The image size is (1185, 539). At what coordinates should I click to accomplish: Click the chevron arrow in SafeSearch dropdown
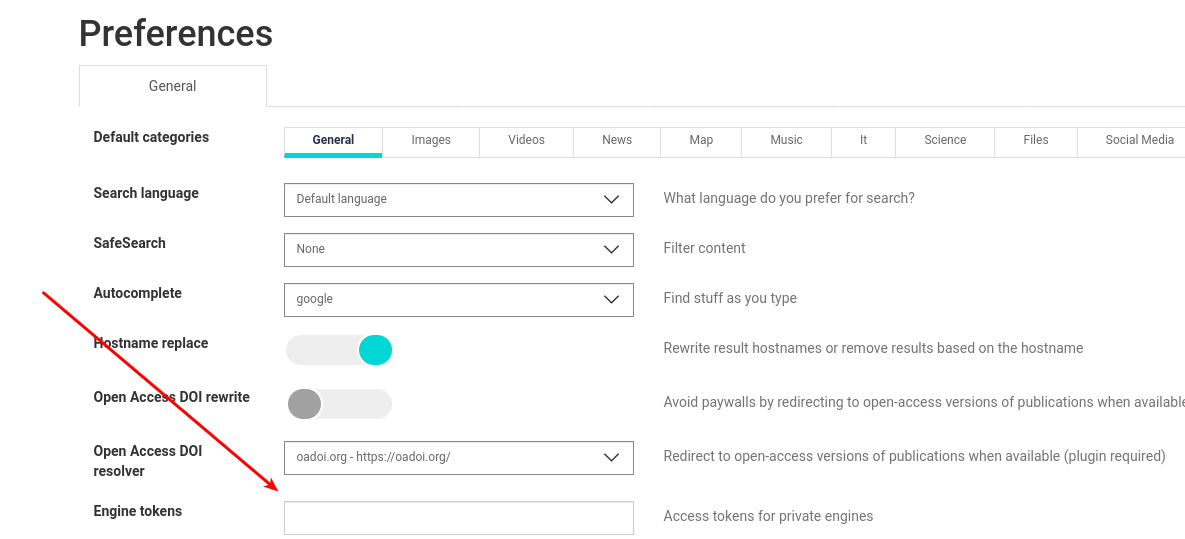click(x=612, y=249)
